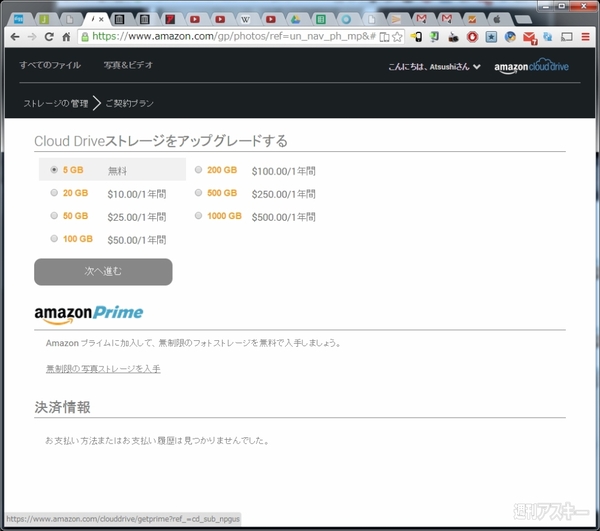The height and width of the screenshot is (531, 600).
Task: Expand the こんにちは、Atsushiさん account dropdown
Action: point(434,67)
